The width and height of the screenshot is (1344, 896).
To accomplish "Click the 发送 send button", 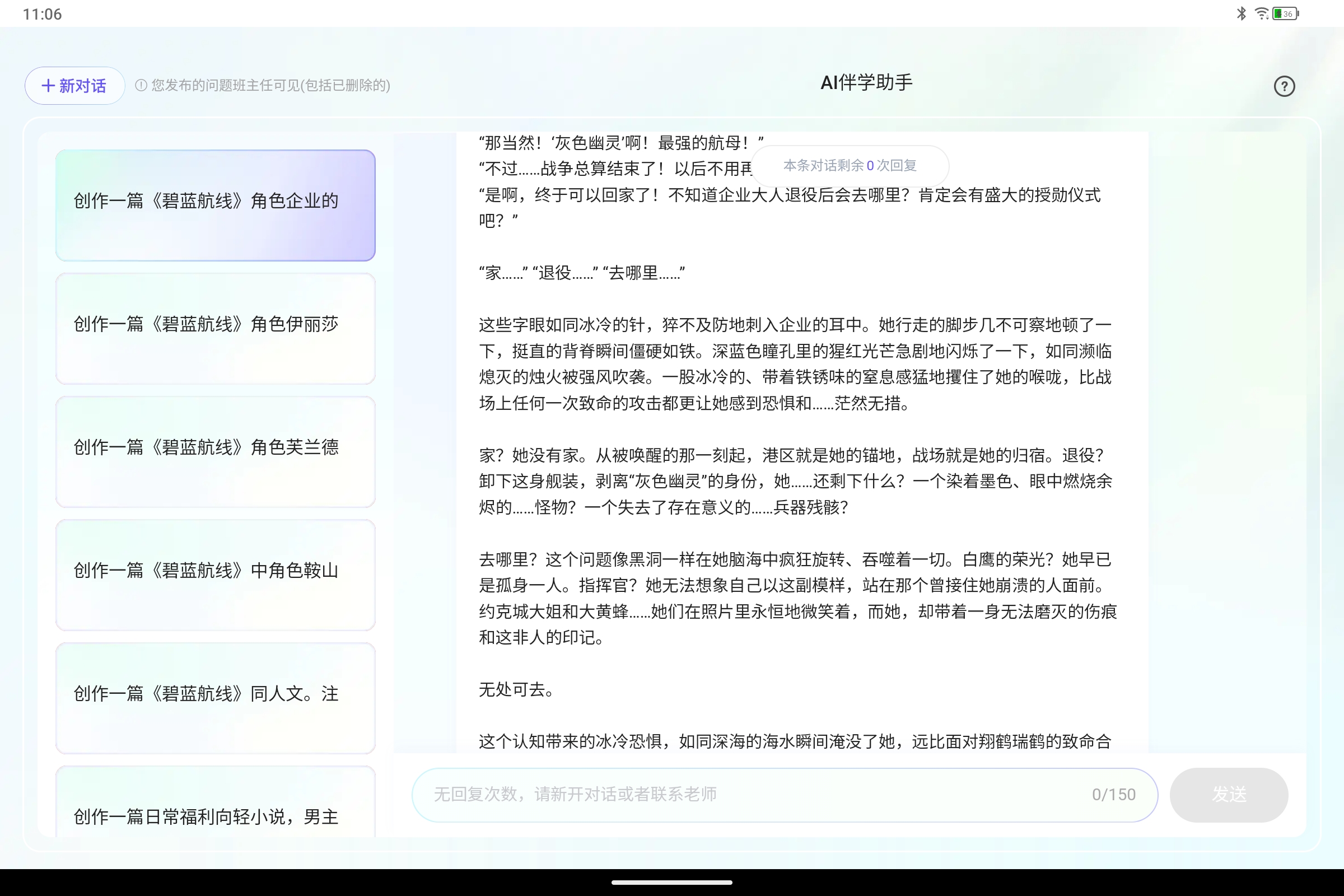I will point(1229,795).
